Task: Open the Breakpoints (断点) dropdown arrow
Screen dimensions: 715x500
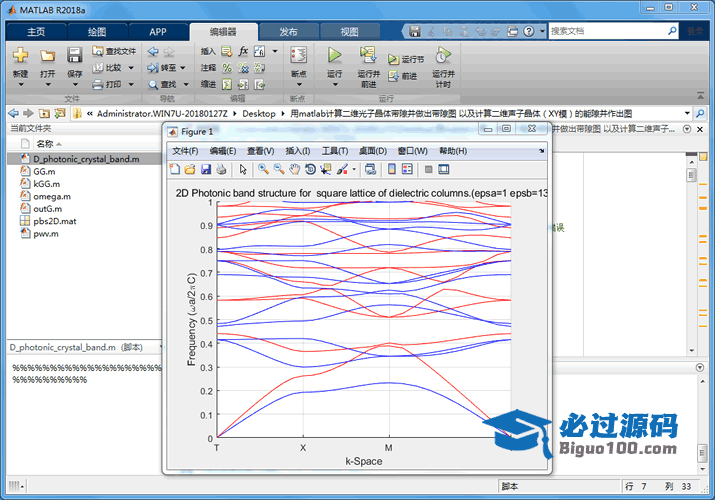Action: (299, 84)
